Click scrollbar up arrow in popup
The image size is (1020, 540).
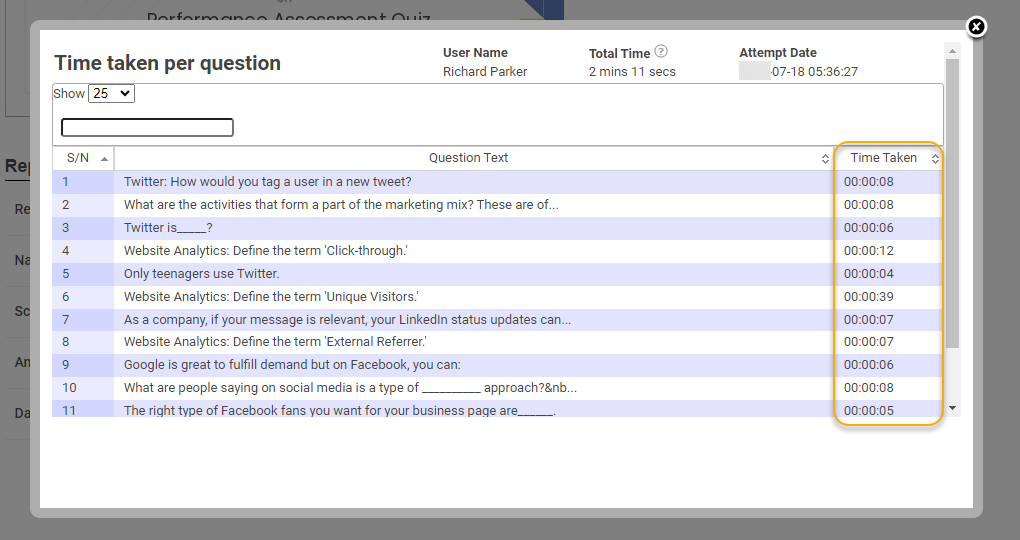click(952, 50)
